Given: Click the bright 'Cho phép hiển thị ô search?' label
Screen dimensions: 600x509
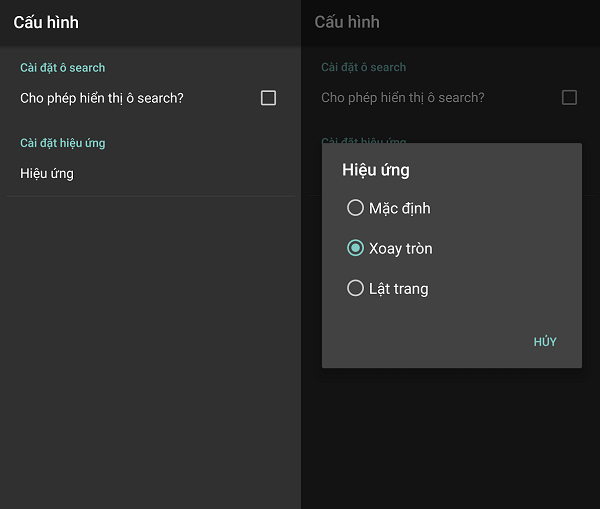Looking at the screenshot, I should 102,98.
